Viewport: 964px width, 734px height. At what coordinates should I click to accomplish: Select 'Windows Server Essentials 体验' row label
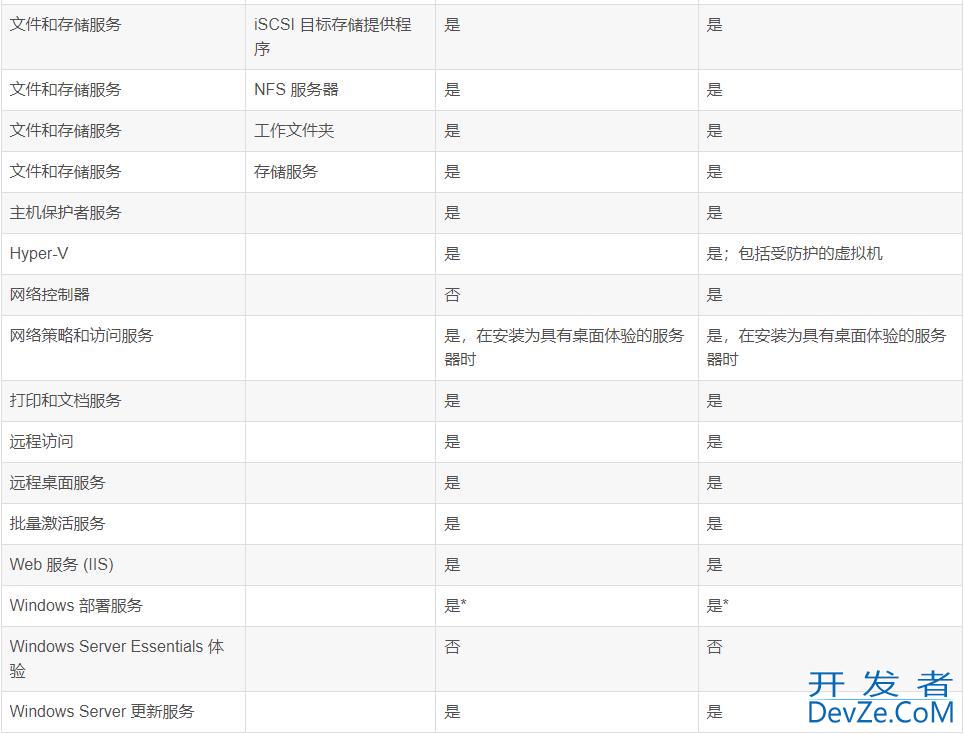click(117, 658)
